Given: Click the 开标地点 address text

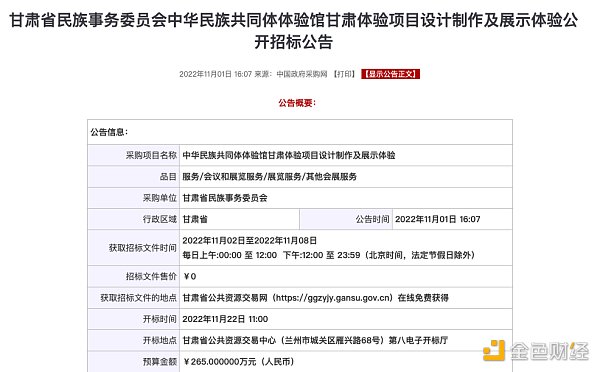Looking at the screenshot, I should coord(315,340).
